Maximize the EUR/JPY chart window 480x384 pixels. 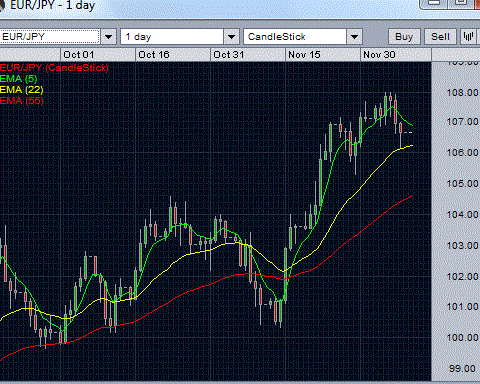pos(461,3)
